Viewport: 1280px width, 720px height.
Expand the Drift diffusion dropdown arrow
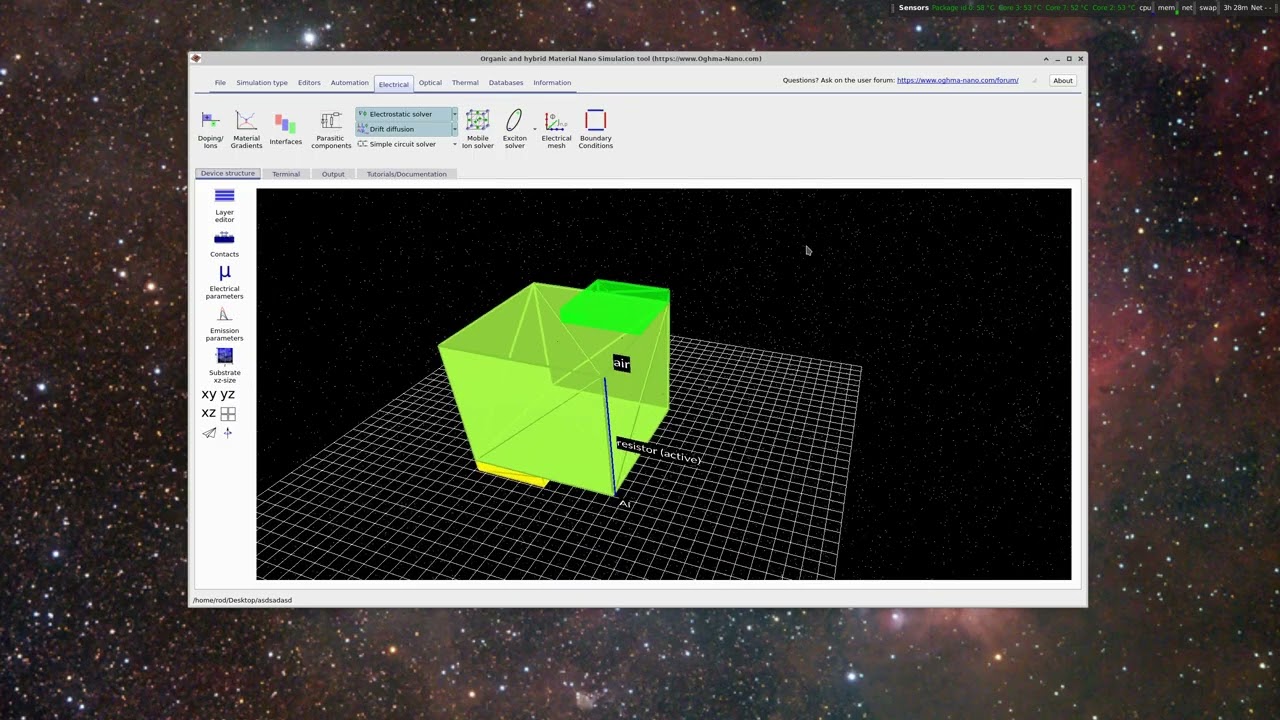coord(454,129)
